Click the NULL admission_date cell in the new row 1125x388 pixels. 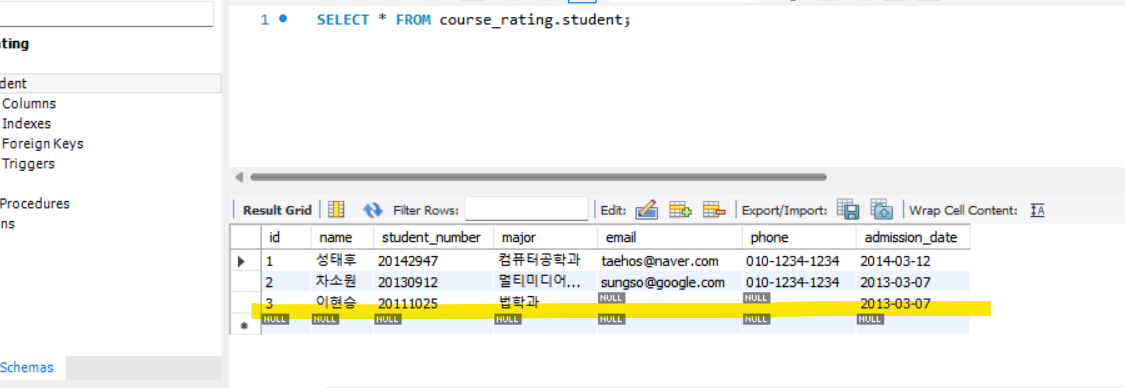coord(913,323)
